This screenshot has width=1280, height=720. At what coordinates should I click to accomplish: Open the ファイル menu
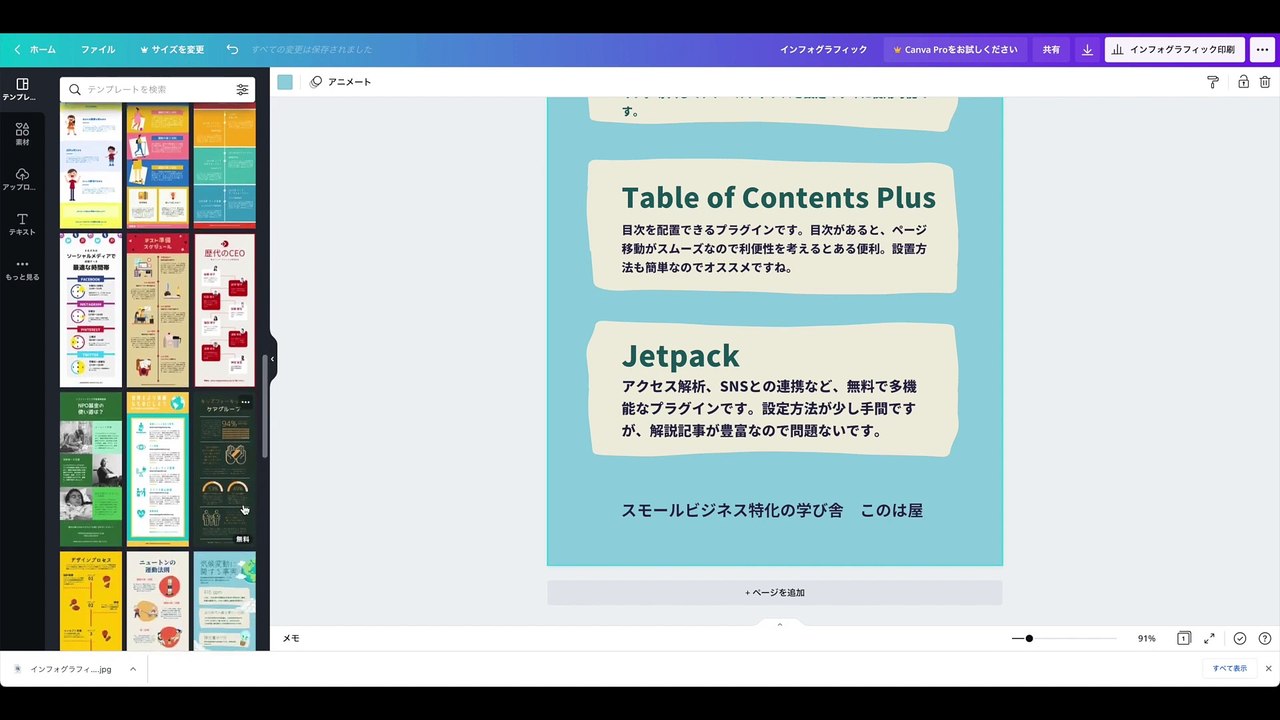(98, 50)
